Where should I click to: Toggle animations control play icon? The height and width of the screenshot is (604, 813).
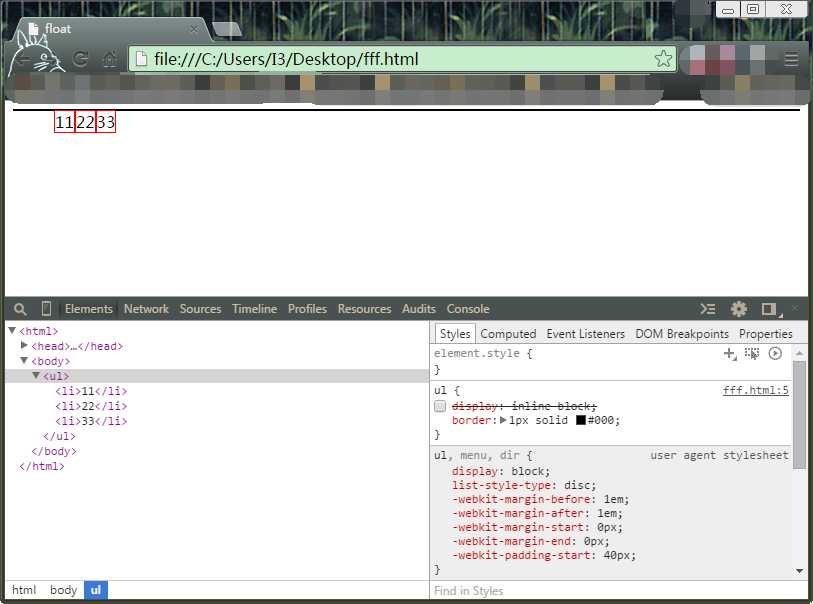click(775, 354)
